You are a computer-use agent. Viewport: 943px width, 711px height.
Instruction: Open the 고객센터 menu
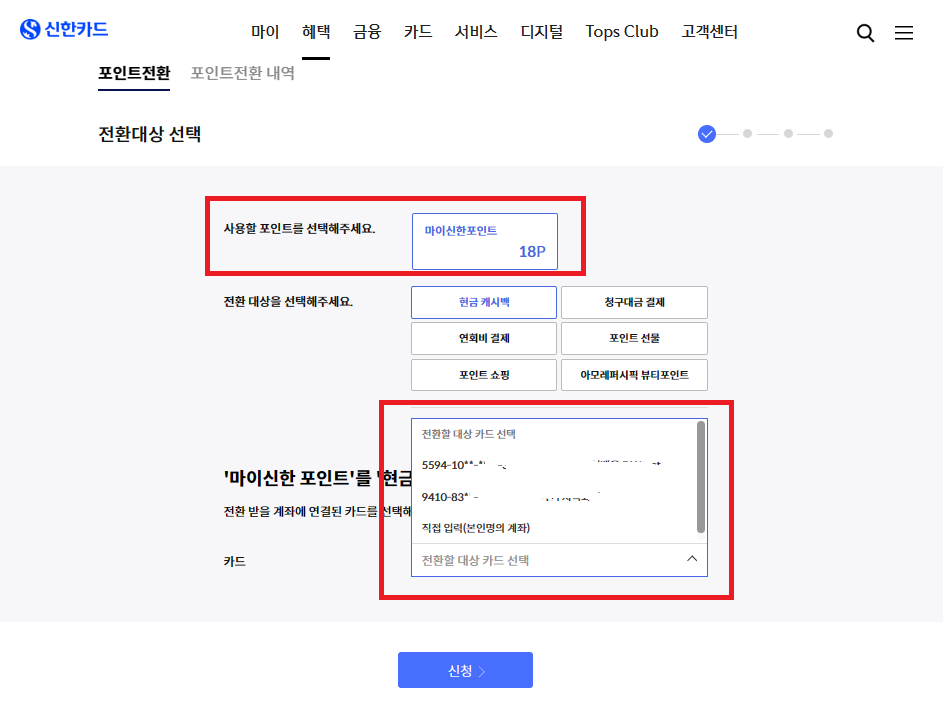[710, 31]
